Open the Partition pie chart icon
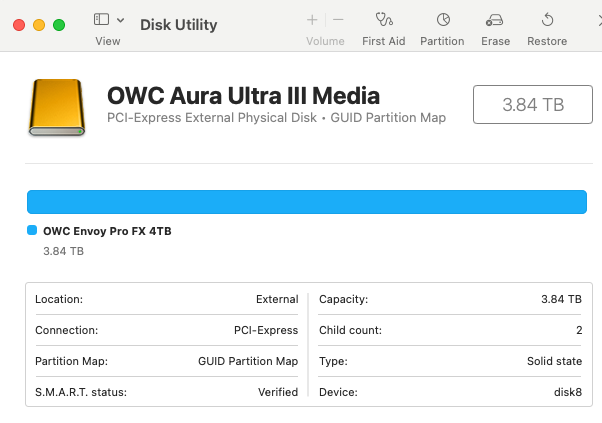The image size is (602, 423). coord(443,20)
